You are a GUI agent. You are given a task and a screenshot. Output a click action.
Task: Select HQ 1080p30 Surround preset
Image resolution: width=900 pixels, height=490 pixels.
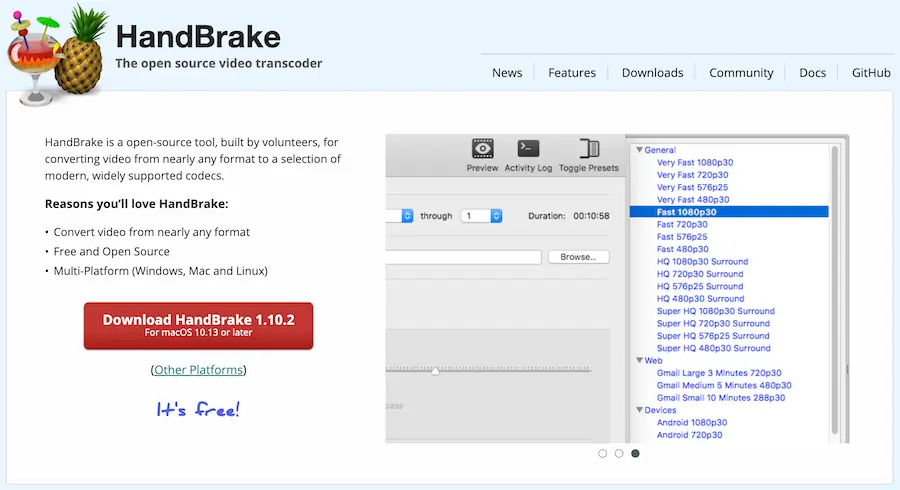click(703, 262)
